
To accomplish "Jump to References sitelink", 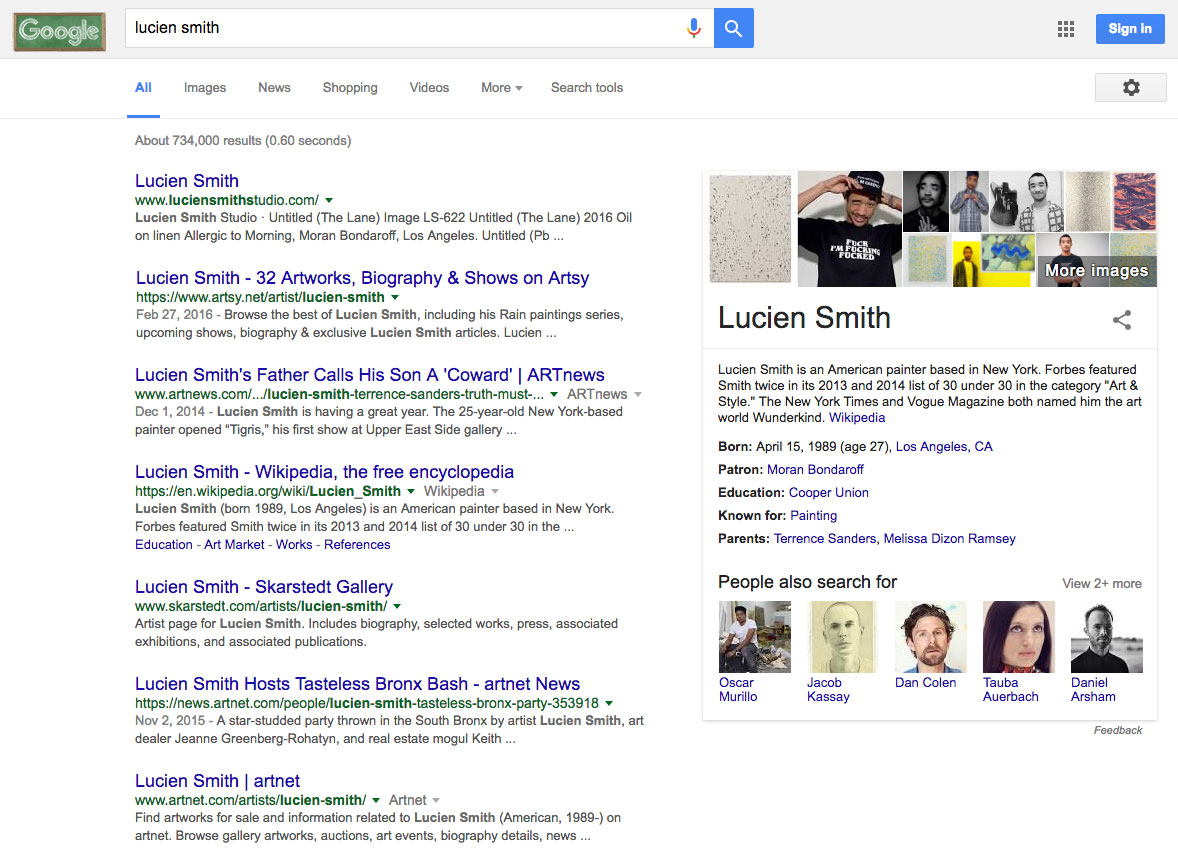I will tap(357, 545).
